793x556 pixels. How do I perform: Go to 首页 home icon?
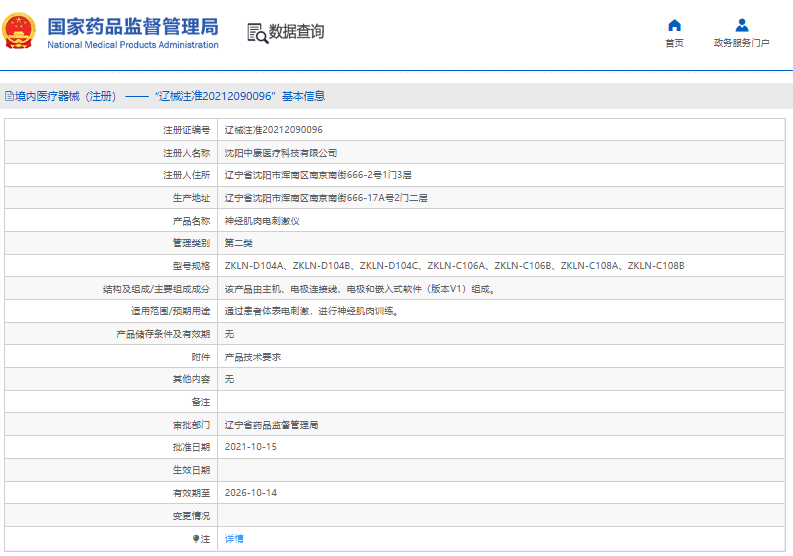click(674, 25)
